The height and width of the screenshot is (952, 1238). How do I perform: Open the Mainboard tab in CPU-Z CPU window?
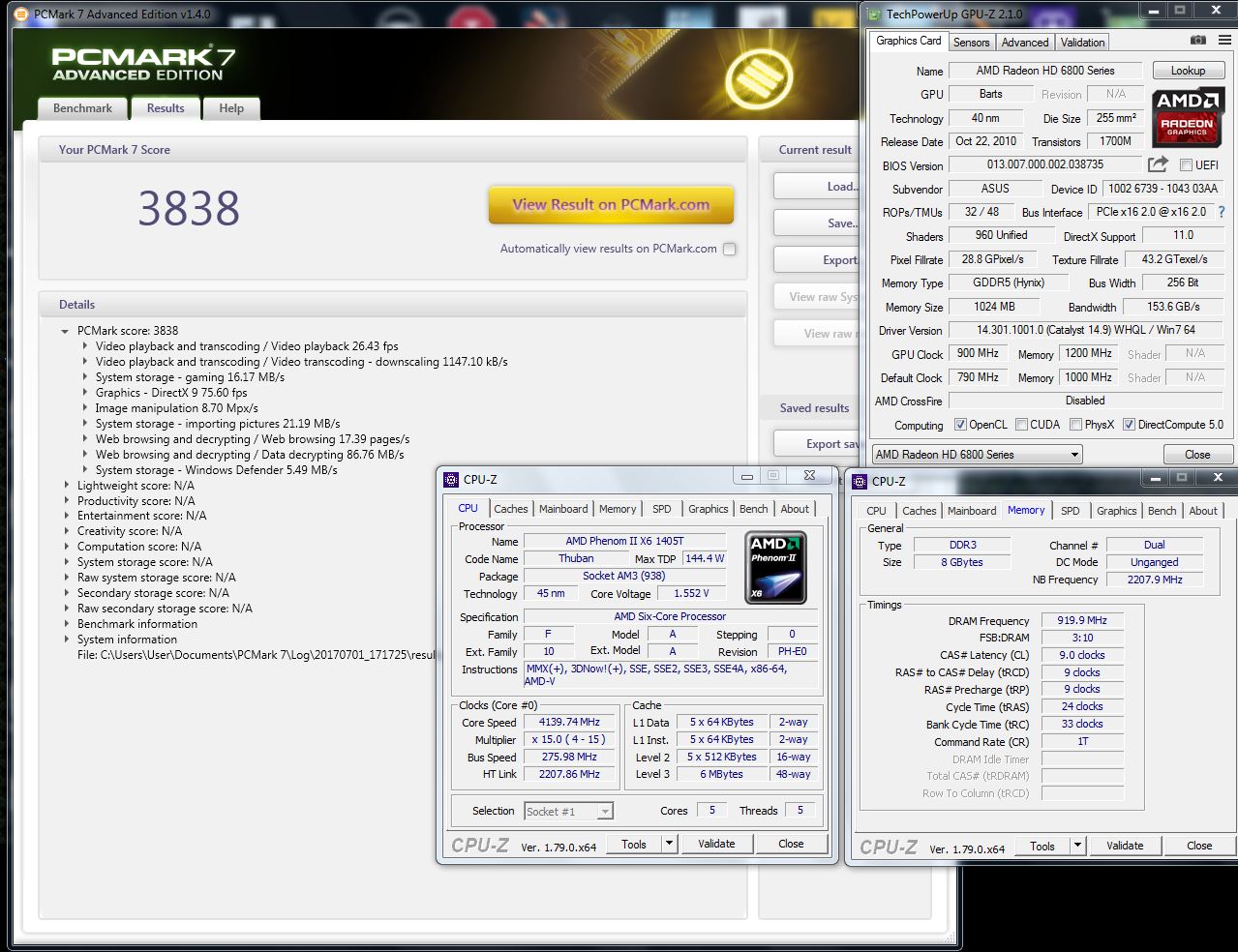563,509
